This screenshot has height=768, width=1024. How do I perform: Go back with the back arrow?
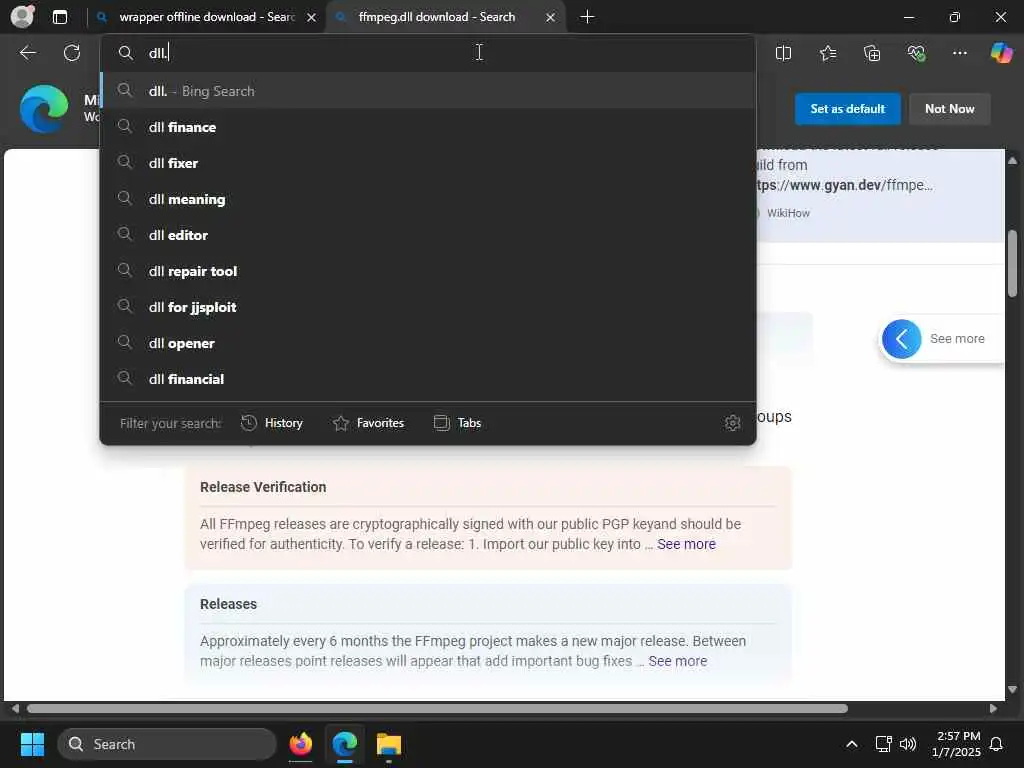pos(27,53)
